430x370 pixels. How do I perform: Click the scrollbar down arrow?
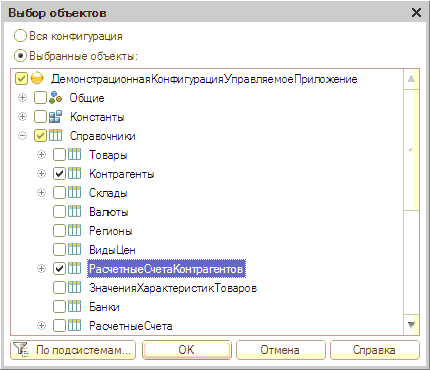click(x=411, y=325)
